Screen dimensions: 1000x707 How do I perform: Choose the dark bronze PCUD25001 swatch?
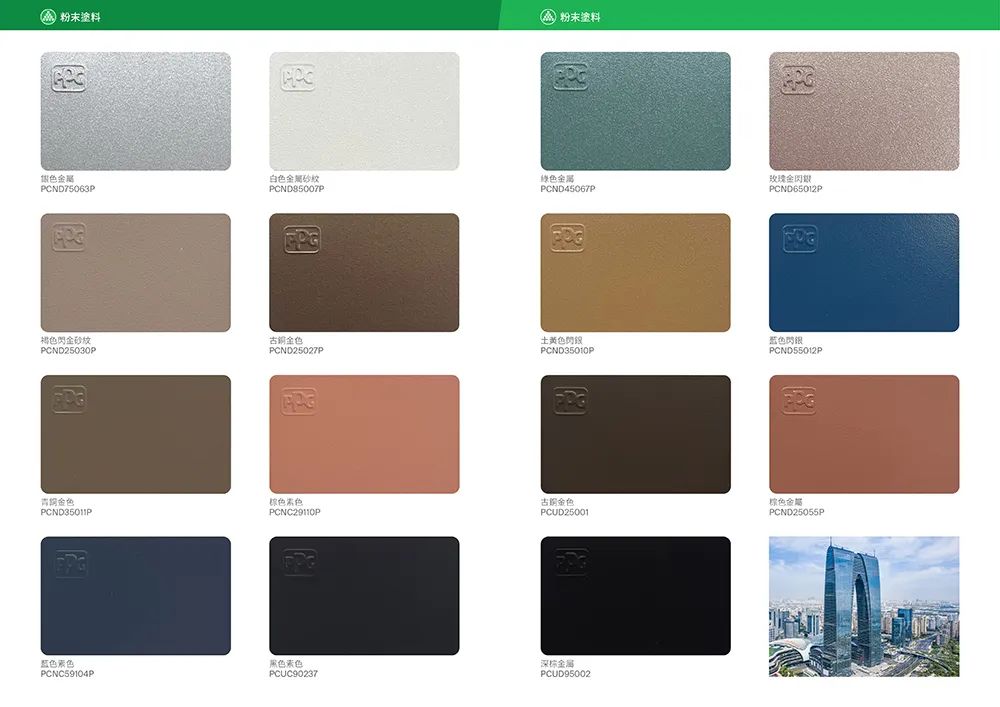[x=635, y=434]
